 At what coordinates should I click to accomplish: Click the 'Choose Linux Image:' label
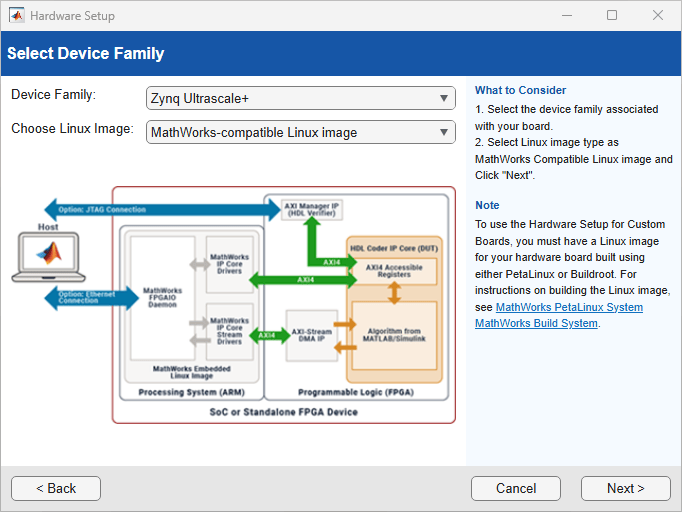coord(72,129)
